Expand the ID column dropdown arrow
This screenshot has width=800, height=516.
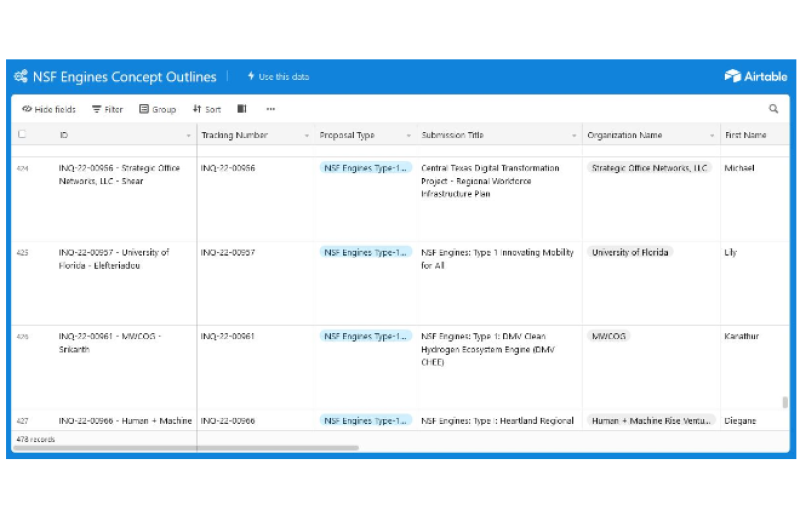[x=188, y=136]
